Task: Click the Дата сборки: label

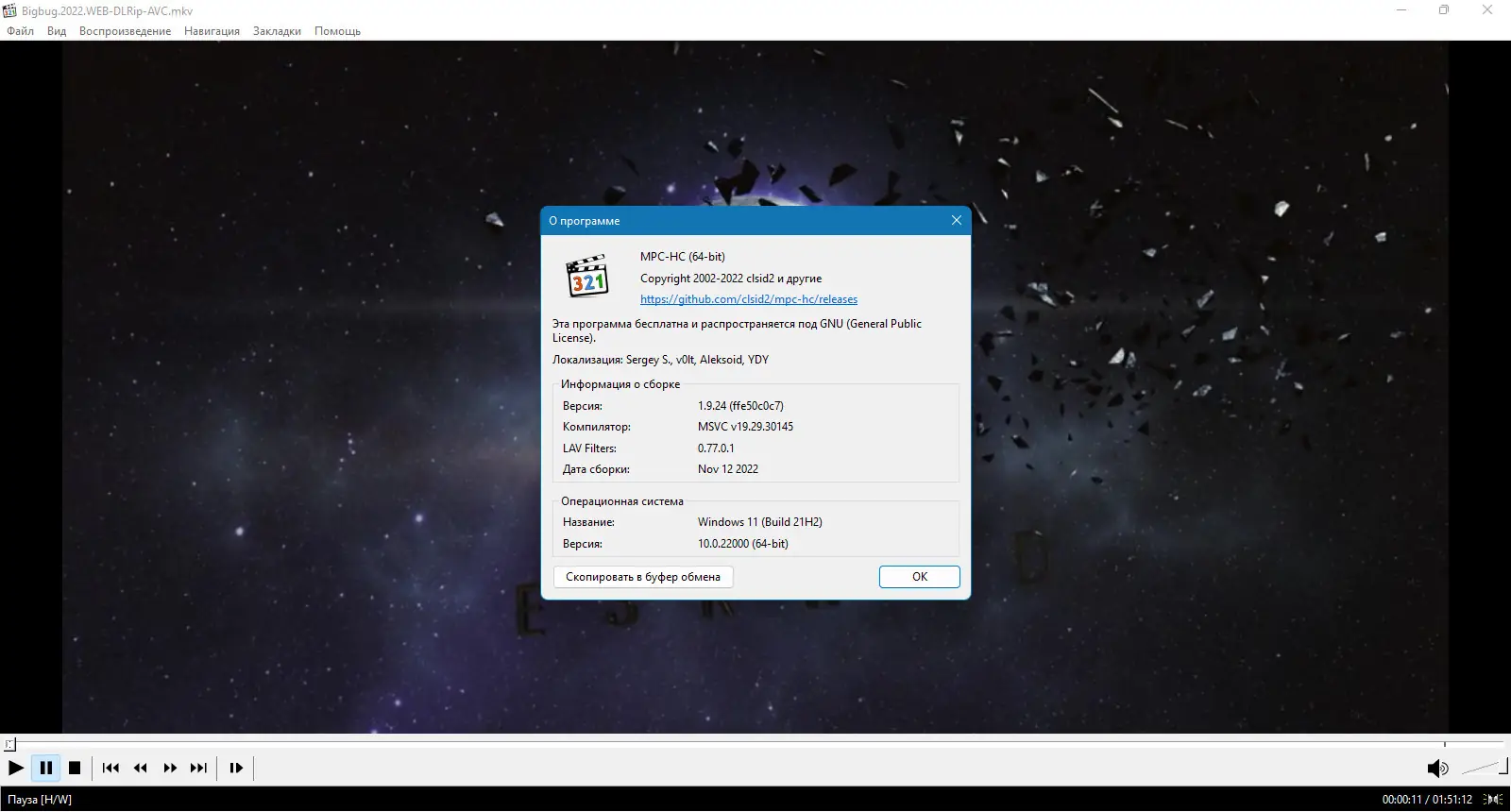Action: [x=596, y=469]
